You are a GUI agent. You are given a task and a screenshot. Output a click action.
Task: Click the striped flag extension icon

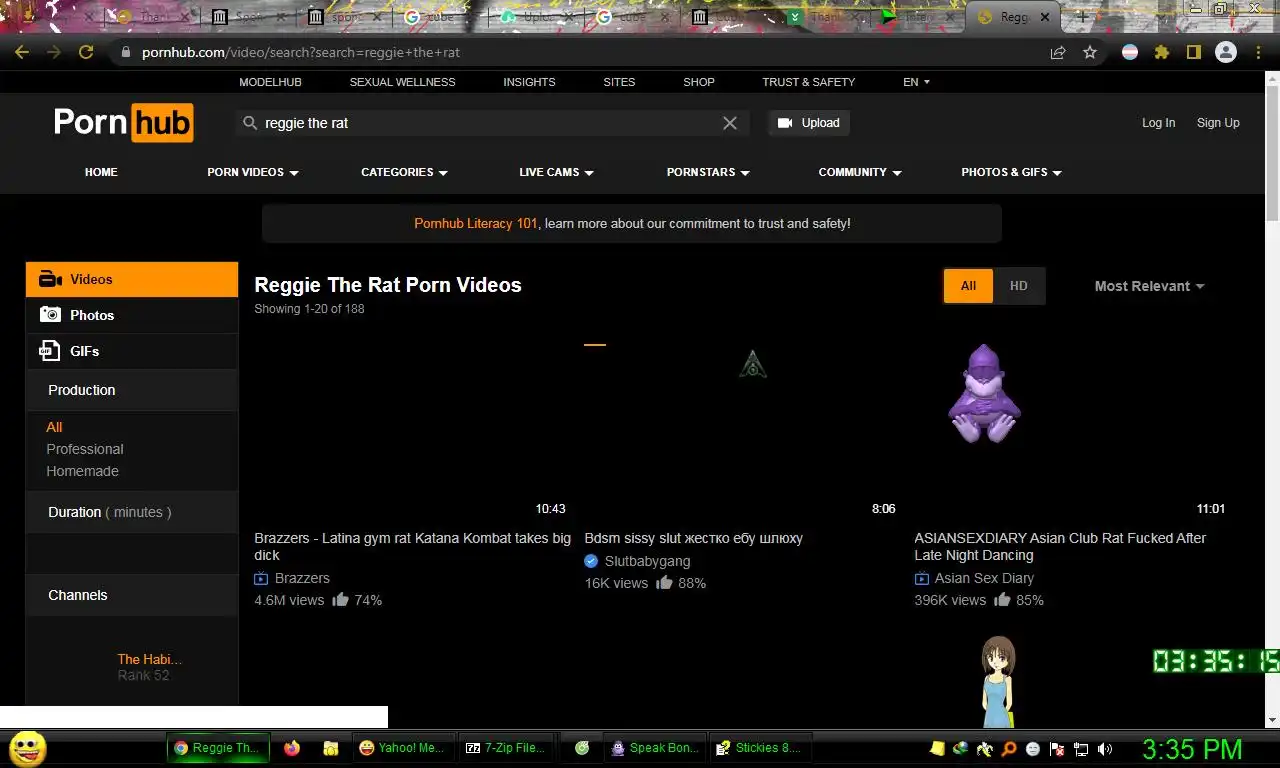pyautogui.click(x=1130, y=52)
